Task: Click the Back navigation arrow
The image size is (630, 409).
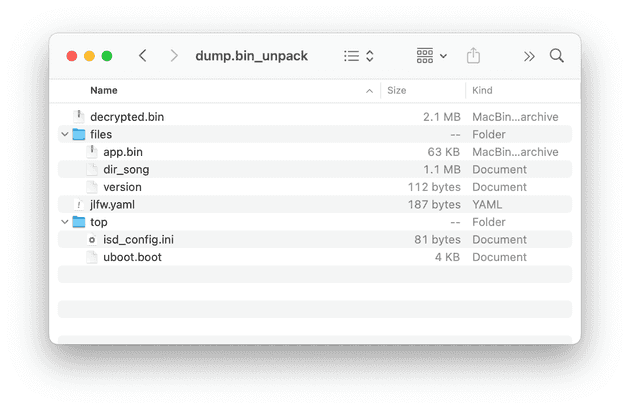Action: [x=143, y=56]
